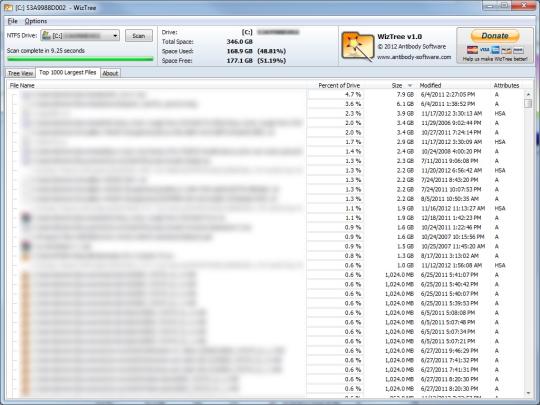Select date 11/29/2006 9:02:44 PM
Screen dimensions: 540x405
click(451, 123)
